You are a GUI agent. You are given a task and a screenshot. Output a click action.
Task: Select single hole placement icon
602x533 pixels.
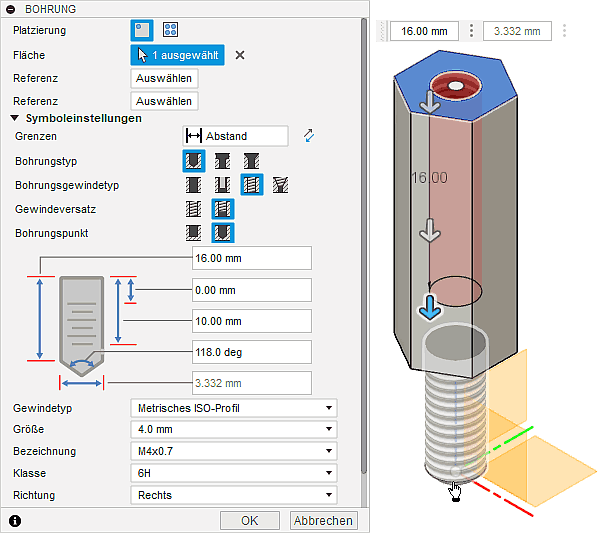point(142,31)
